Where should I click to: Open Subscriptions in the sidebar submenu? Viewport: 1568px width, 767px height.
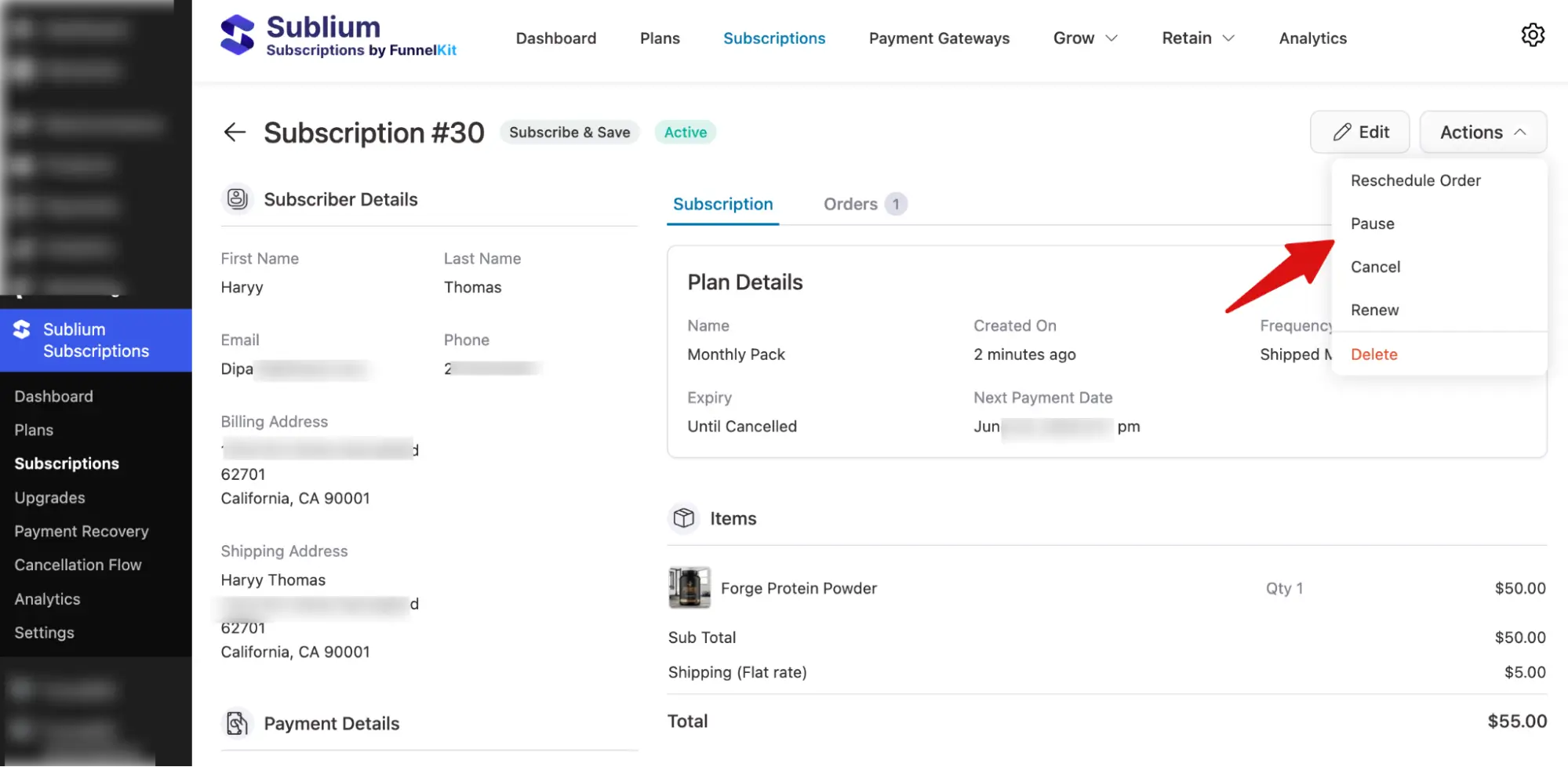pyautogui.click(x=67, y=463)
